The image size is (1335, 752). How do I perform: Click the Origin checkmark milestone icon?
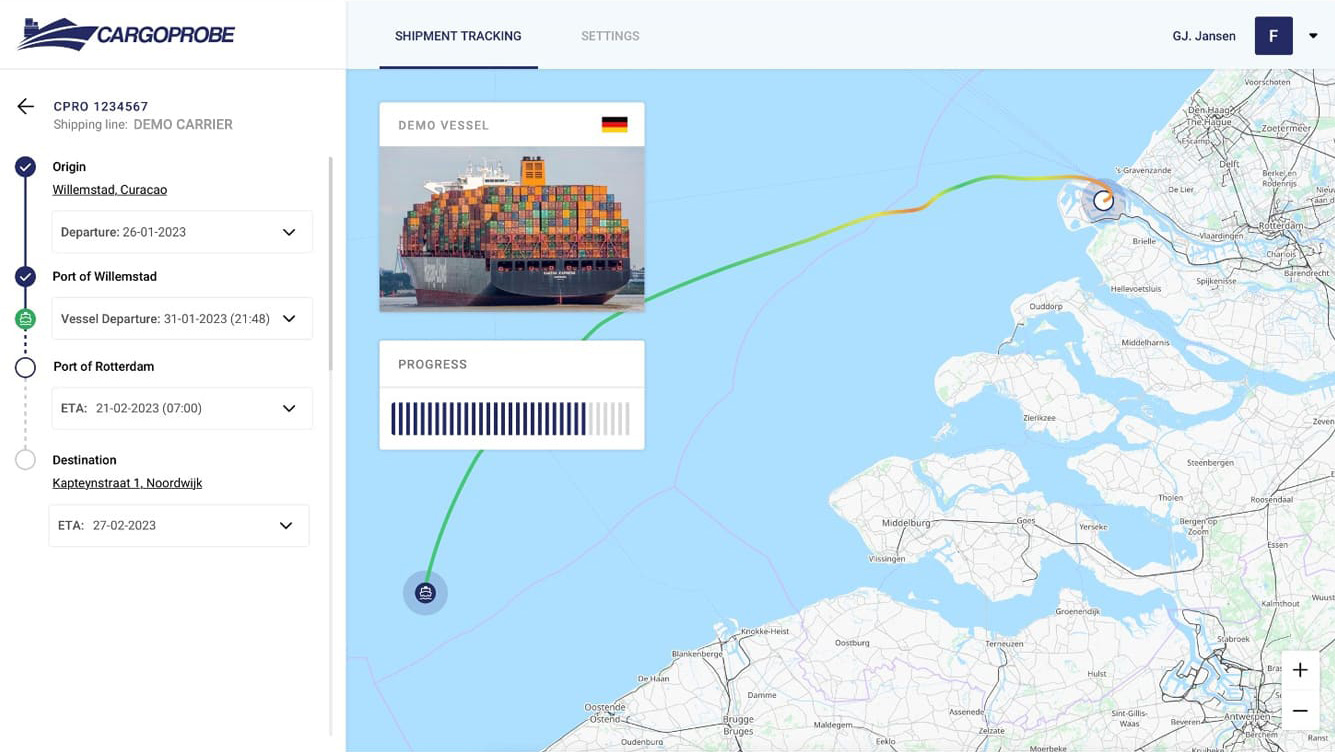(x=25, y=167)
